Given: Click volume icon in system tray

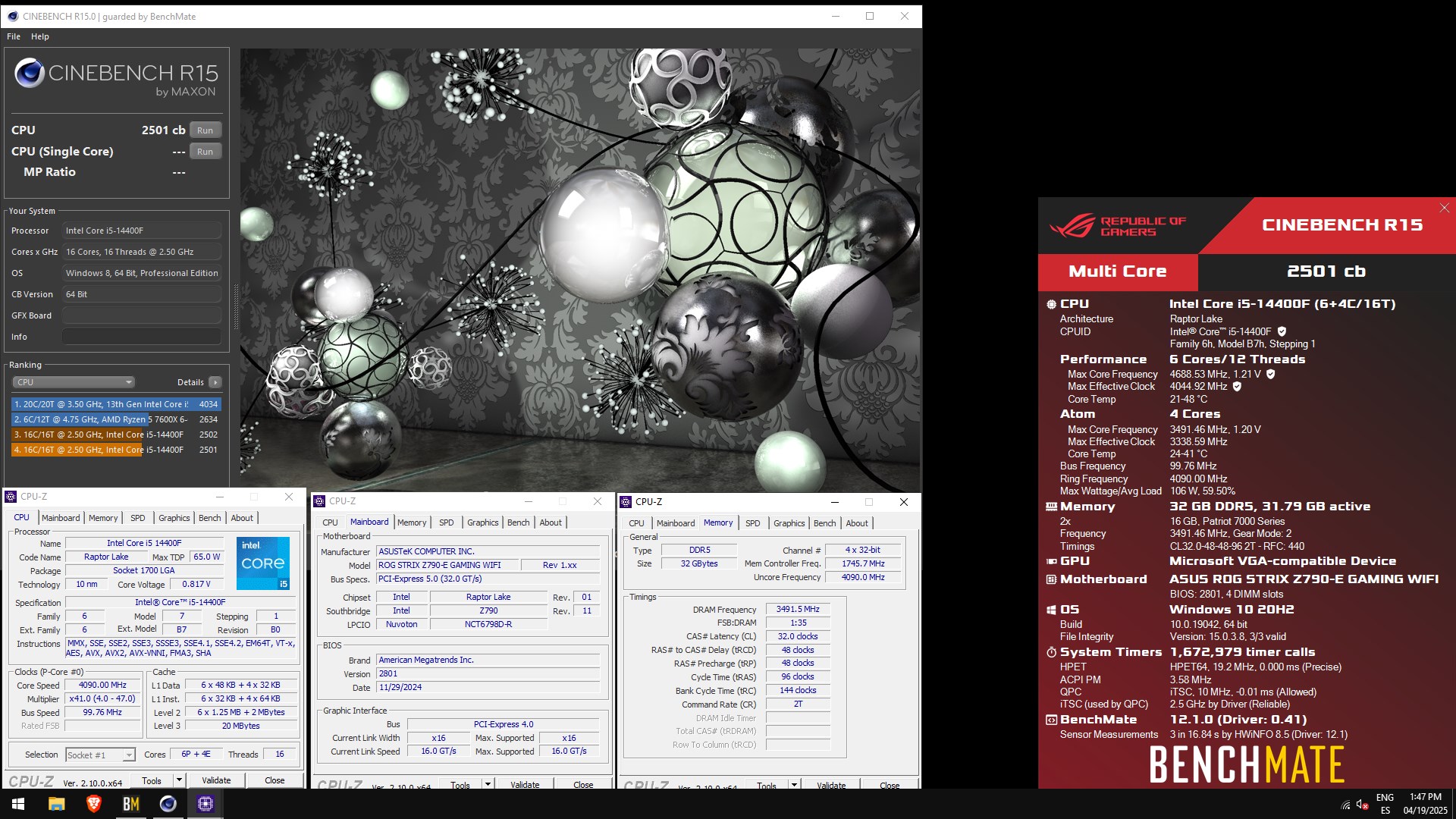Looking at the screenshot, I should (1363, 805).
